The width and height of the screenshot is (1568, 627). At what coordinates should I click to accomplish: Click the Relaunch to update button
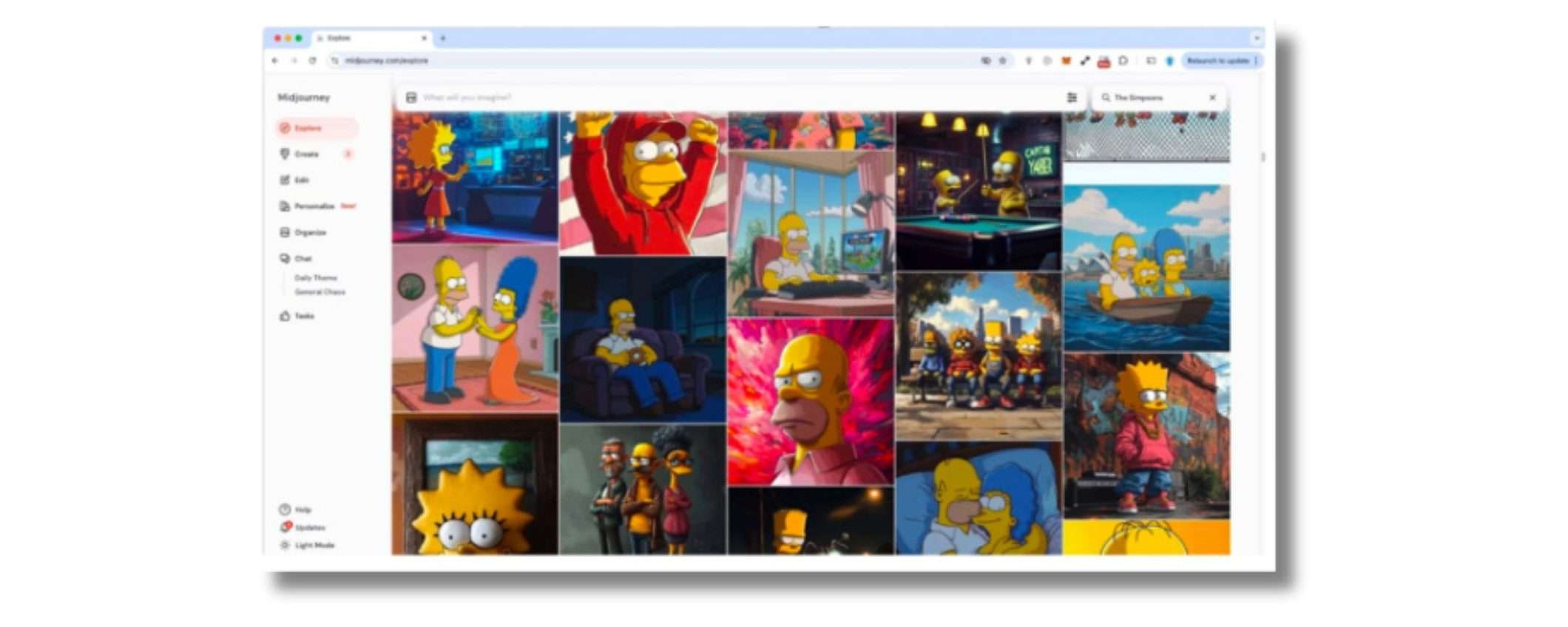click(x=1217, y=61)
